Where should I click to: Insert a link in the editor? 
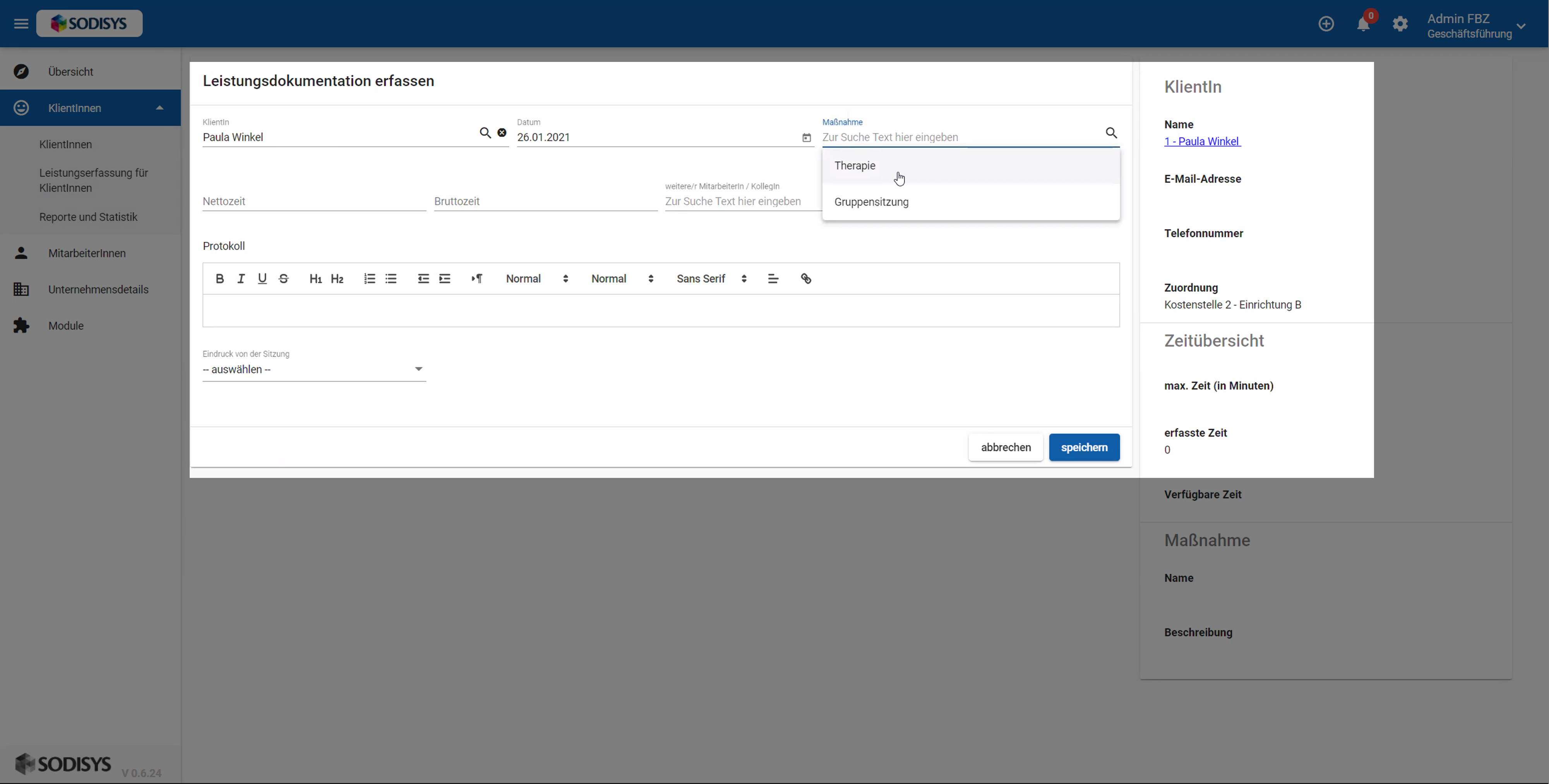(806, 278)
